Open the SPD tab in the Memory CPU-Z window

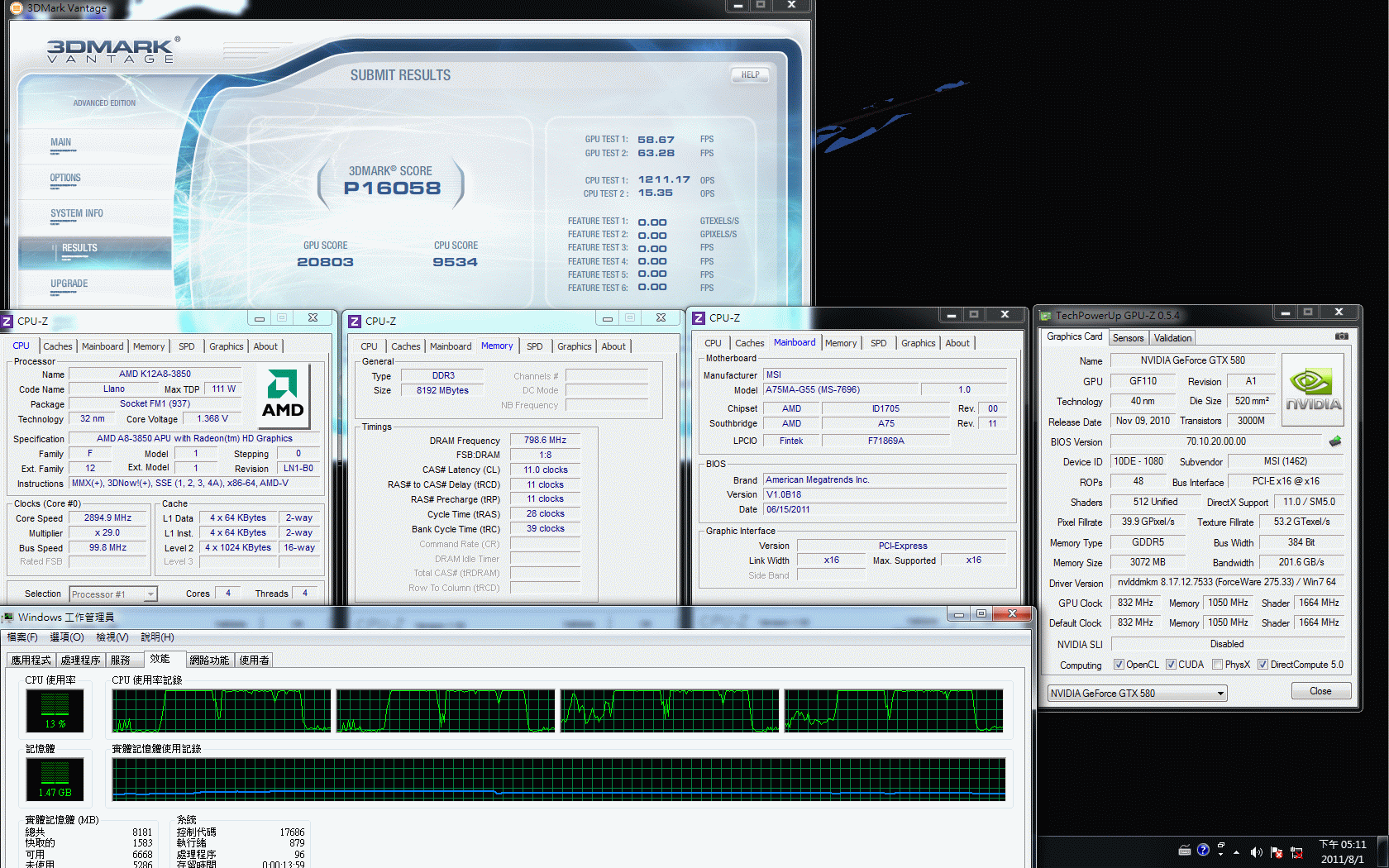[535, 346]
